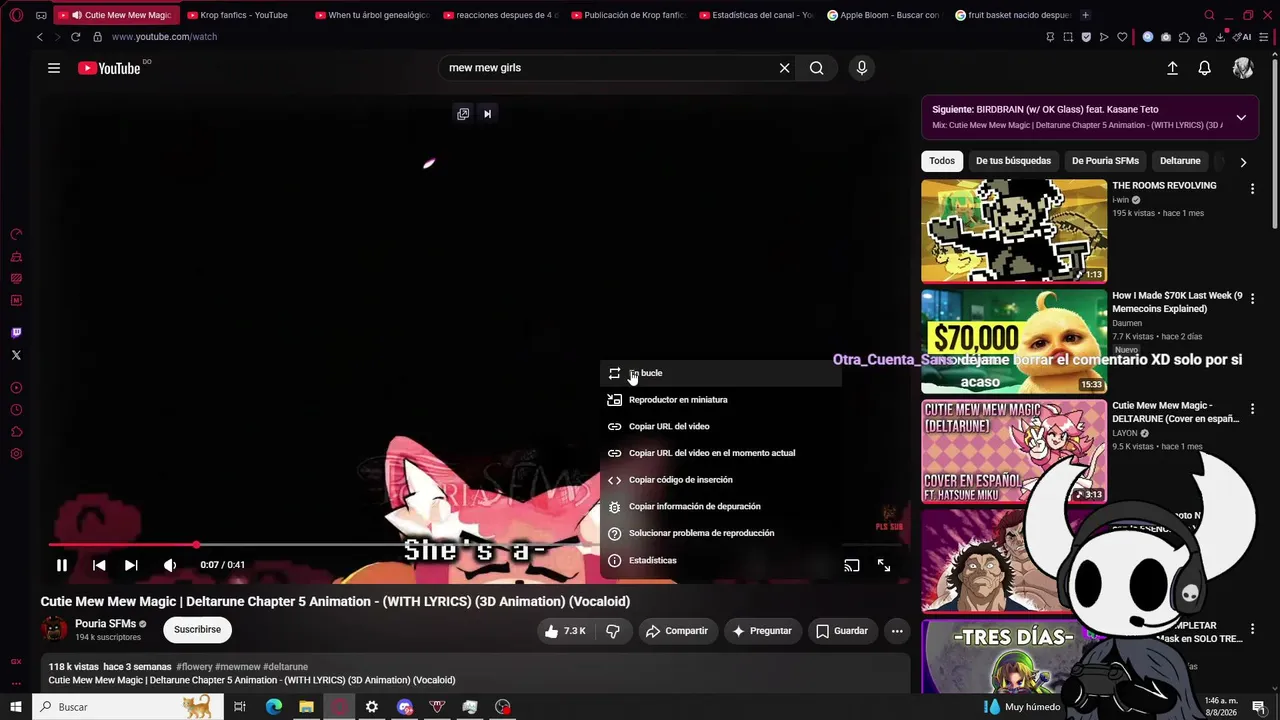Open a new browser tab with plus
1280x720 pixels.
tap(1085, 15)
